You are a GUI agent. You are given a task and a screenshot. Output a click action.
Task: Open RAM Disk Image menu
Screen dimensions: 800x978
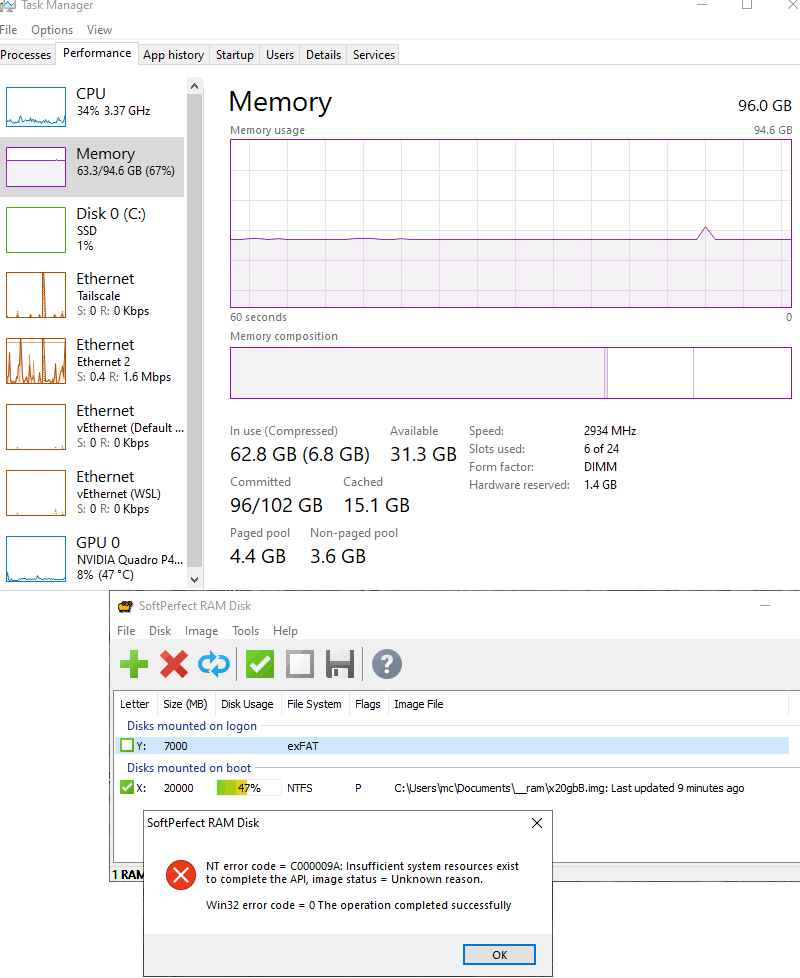pyautogui.click(x=201, y=631)
